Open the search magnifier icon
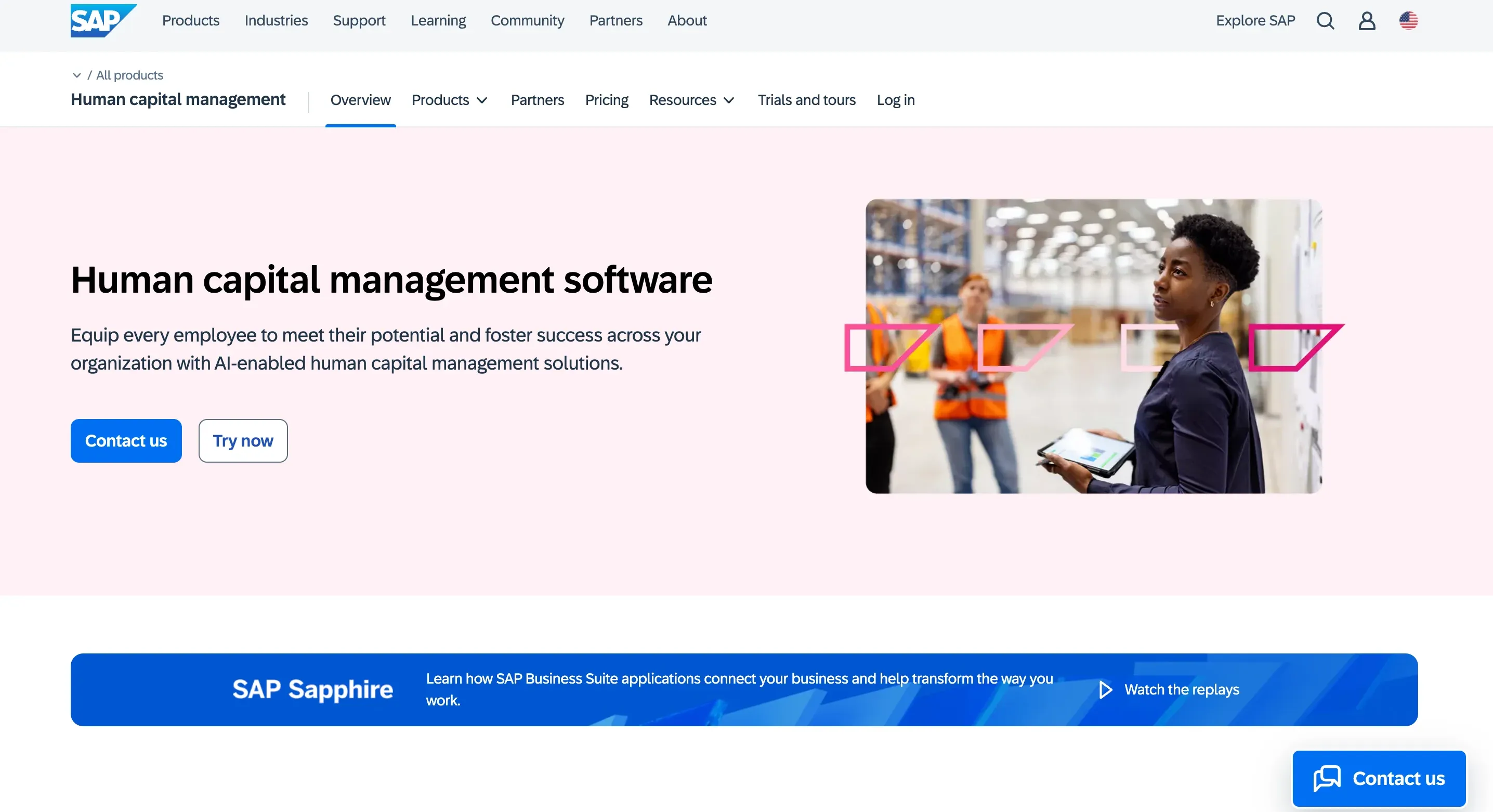Image resolution: width=1493 pixels, height=812 pixels. tap(1325, 21)
